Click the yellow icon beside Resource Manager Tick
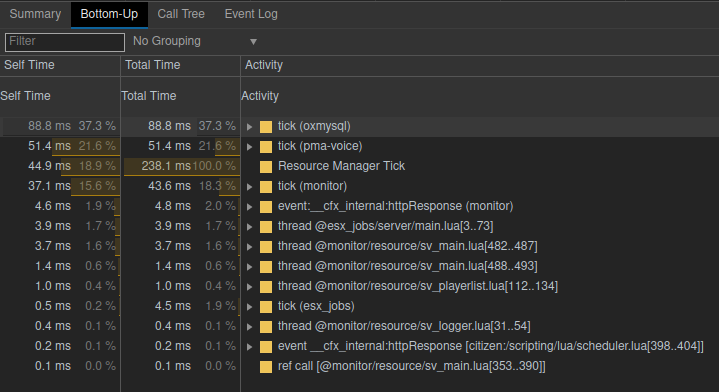Viewport: 719px width, 392px height. [x=266, y=167]
